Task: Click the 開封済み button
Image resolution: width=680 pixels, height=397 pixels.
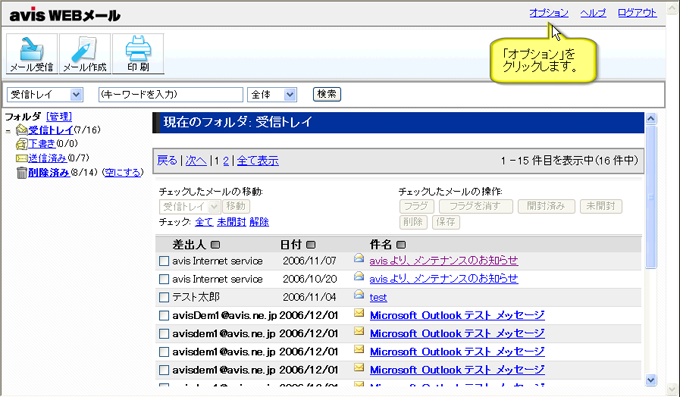Action: click(546, 206)
